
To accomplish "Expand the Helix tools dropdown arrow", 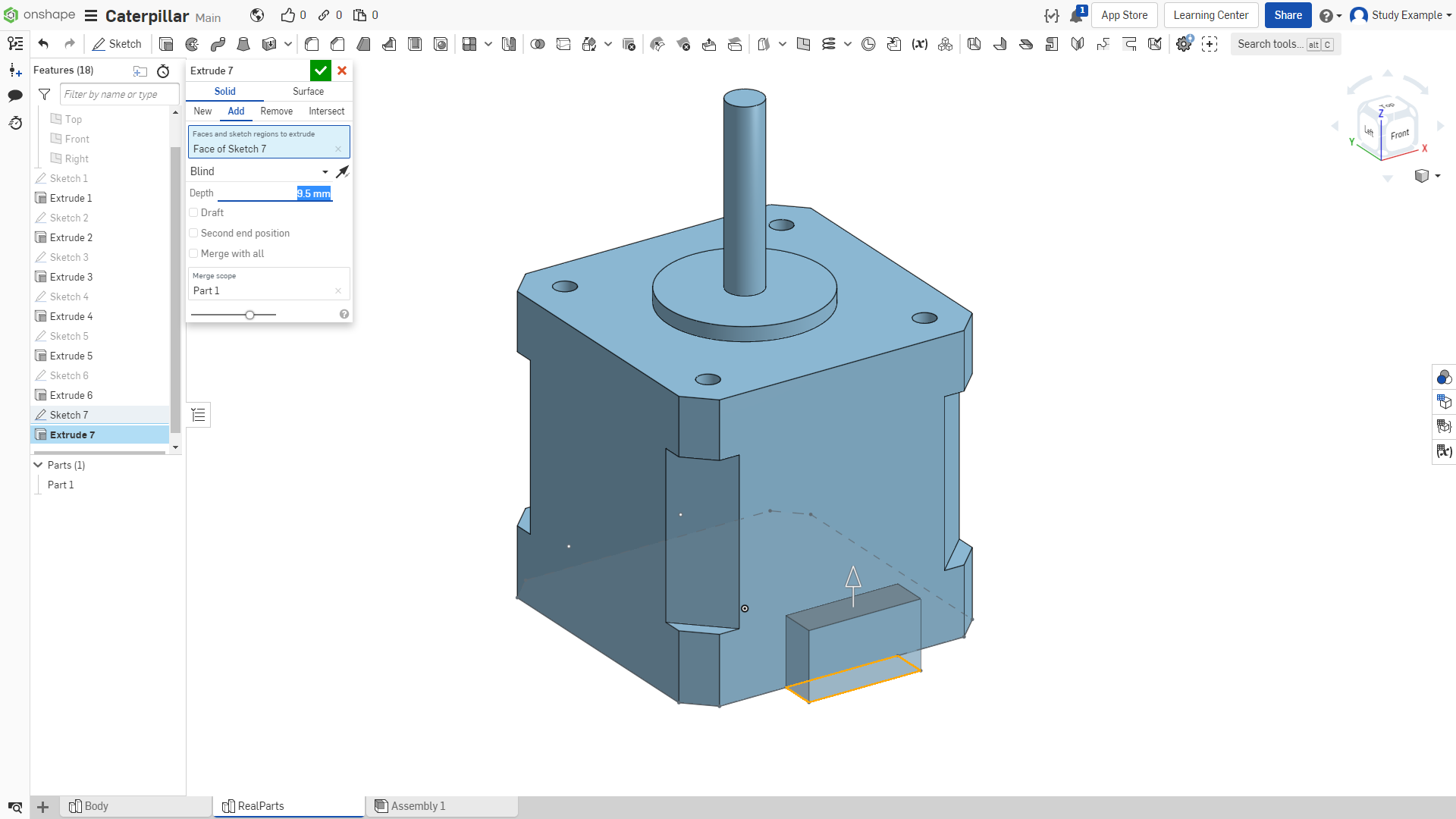I will (x=848, y=44).
